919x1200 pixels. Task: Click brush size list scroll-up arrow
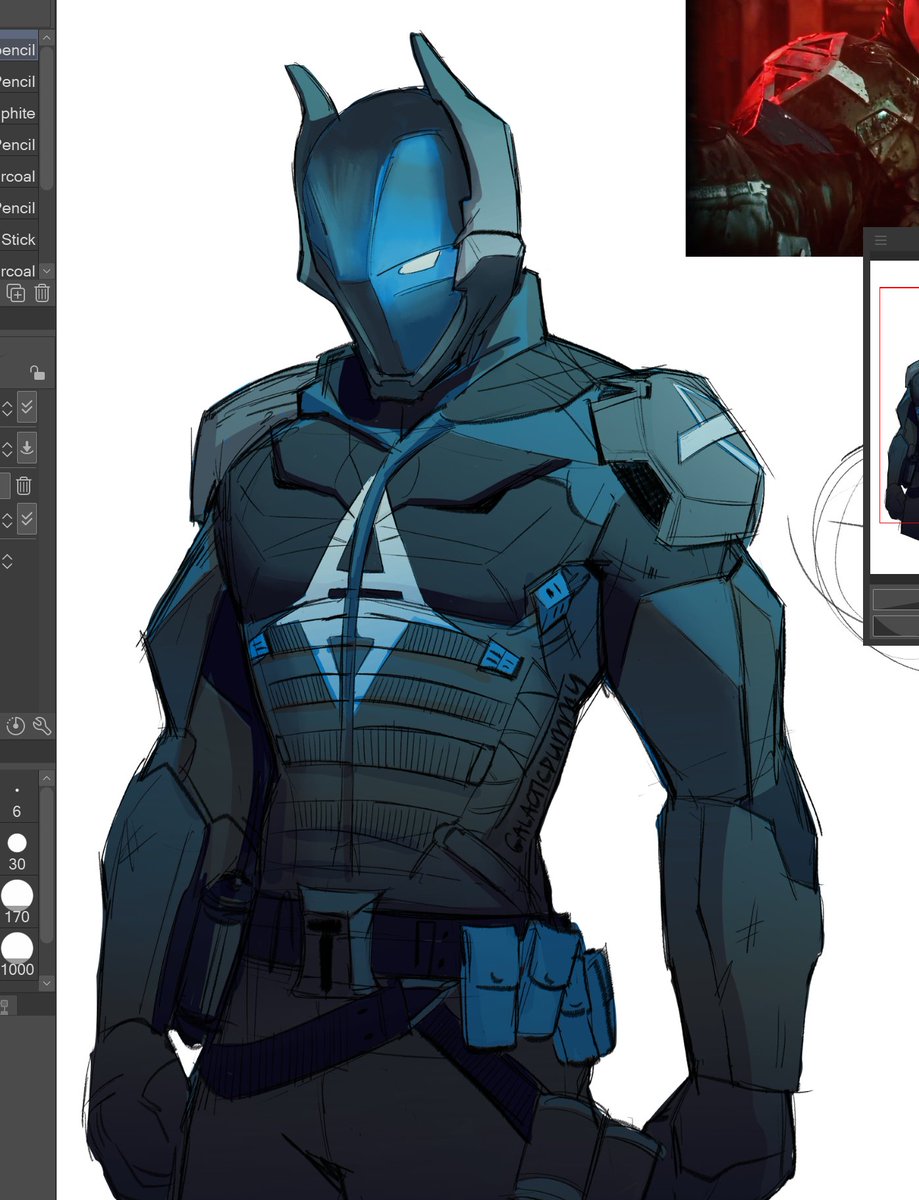45,777
